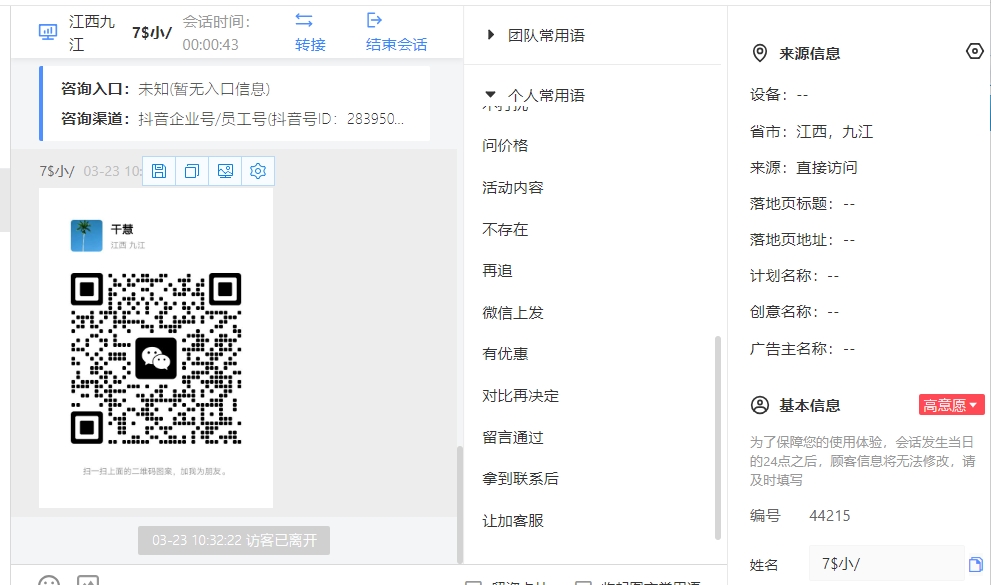Click the 计划名称 row
991x585 pixels.
point(794,275)
